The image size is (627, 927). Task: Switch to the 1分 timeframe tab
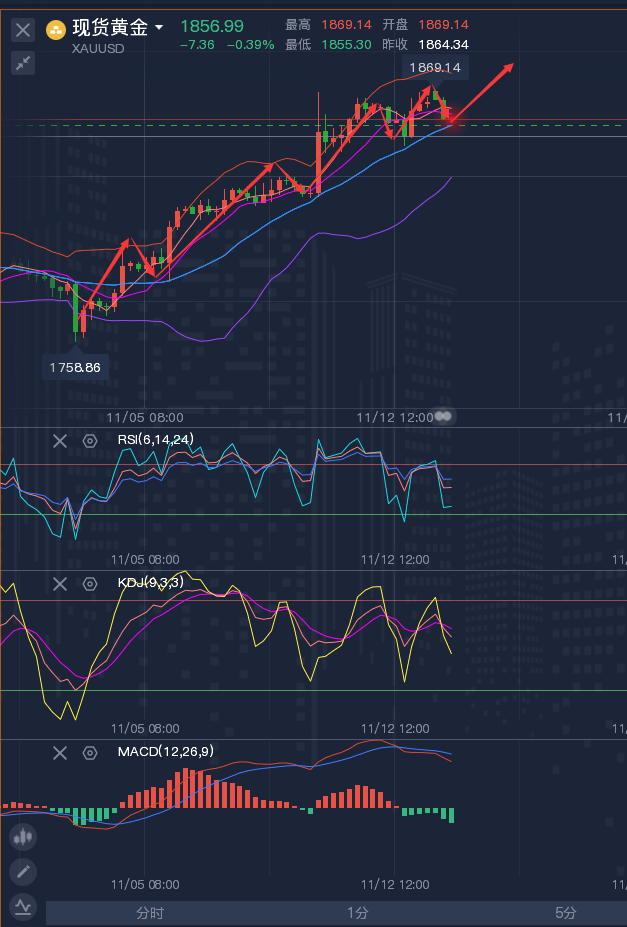point(358,913)
